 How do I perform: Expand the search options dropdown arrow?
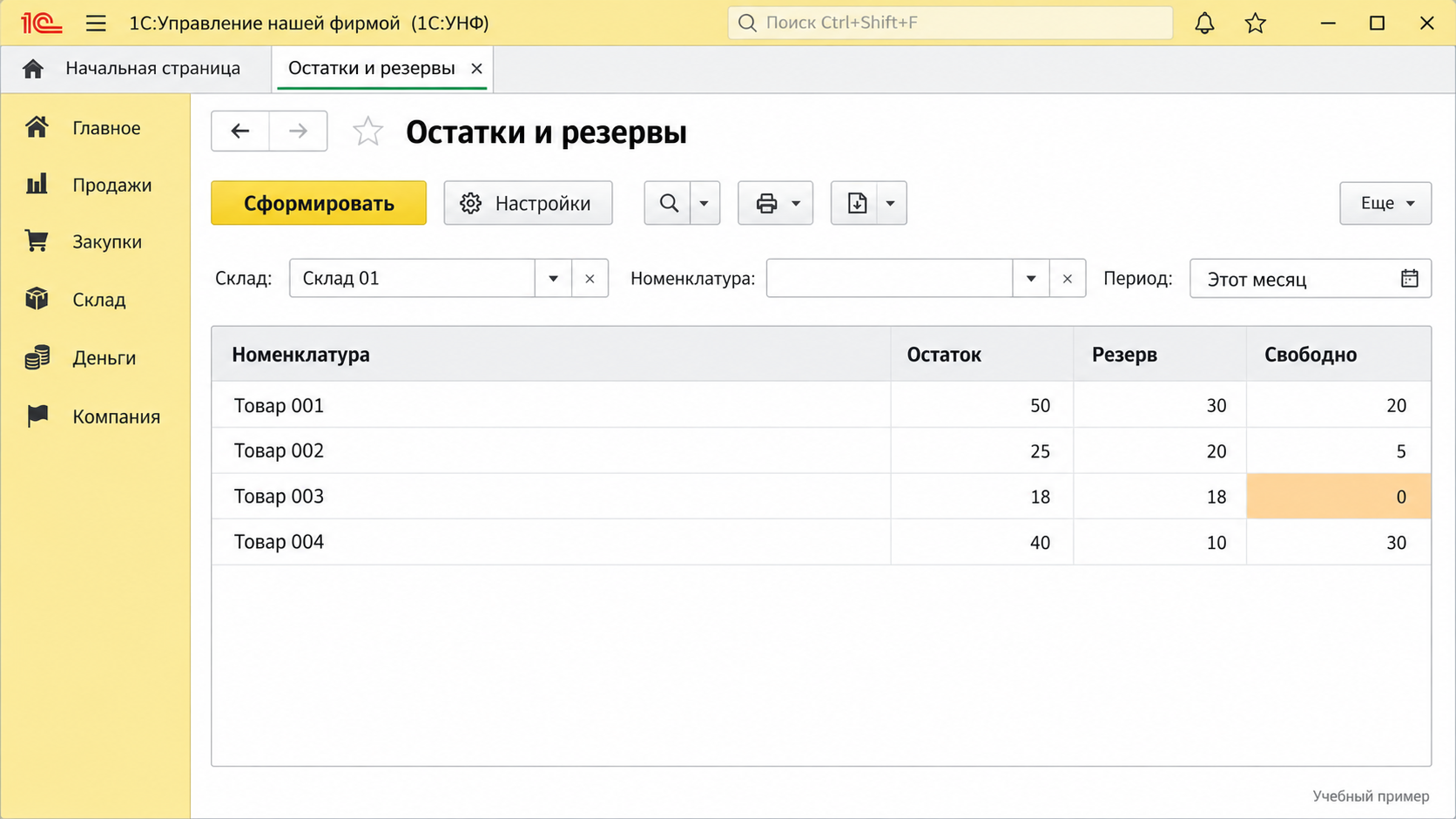704,203
